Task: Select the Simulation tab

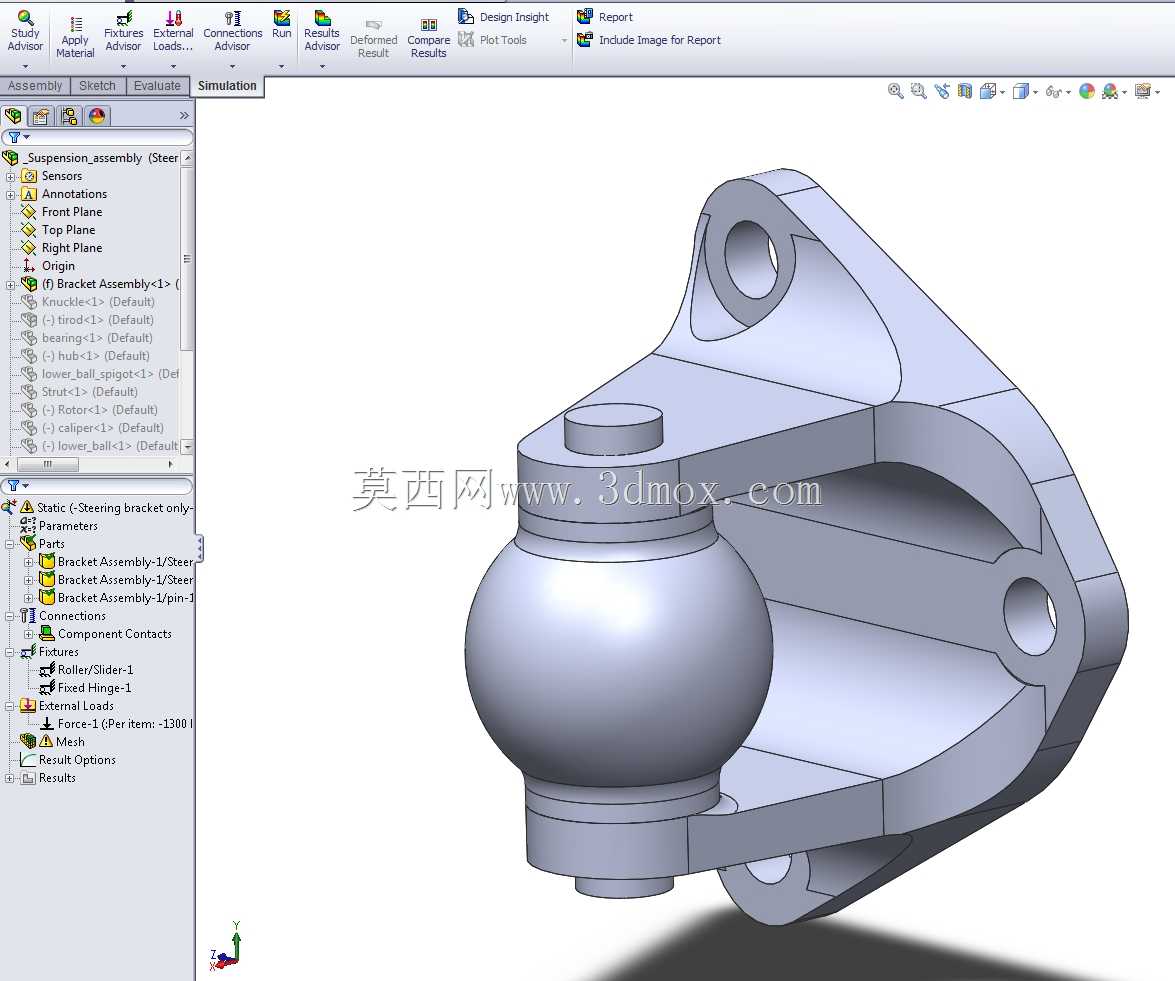Action: pos(227,86)
